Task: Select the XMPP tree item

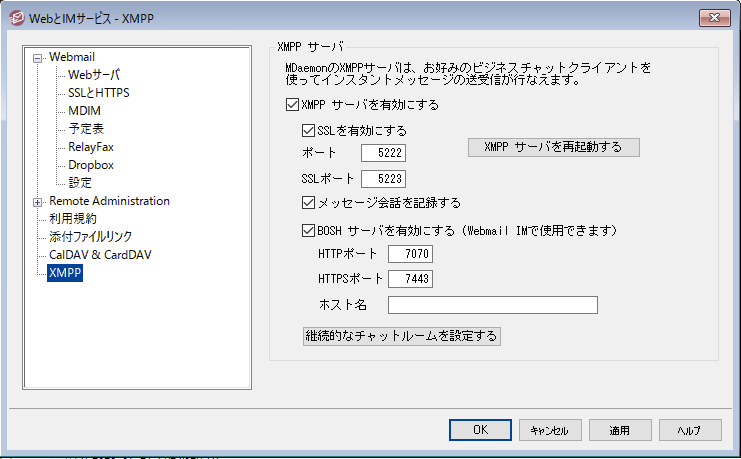Action: click(x=65, y=273)
